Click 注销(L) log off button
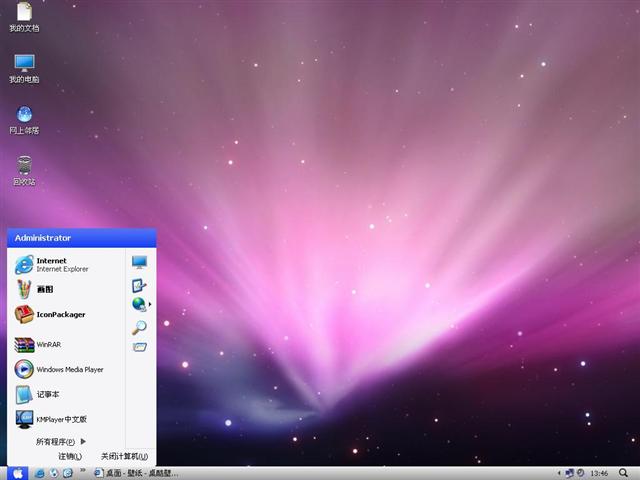 [x=70, y=456]
